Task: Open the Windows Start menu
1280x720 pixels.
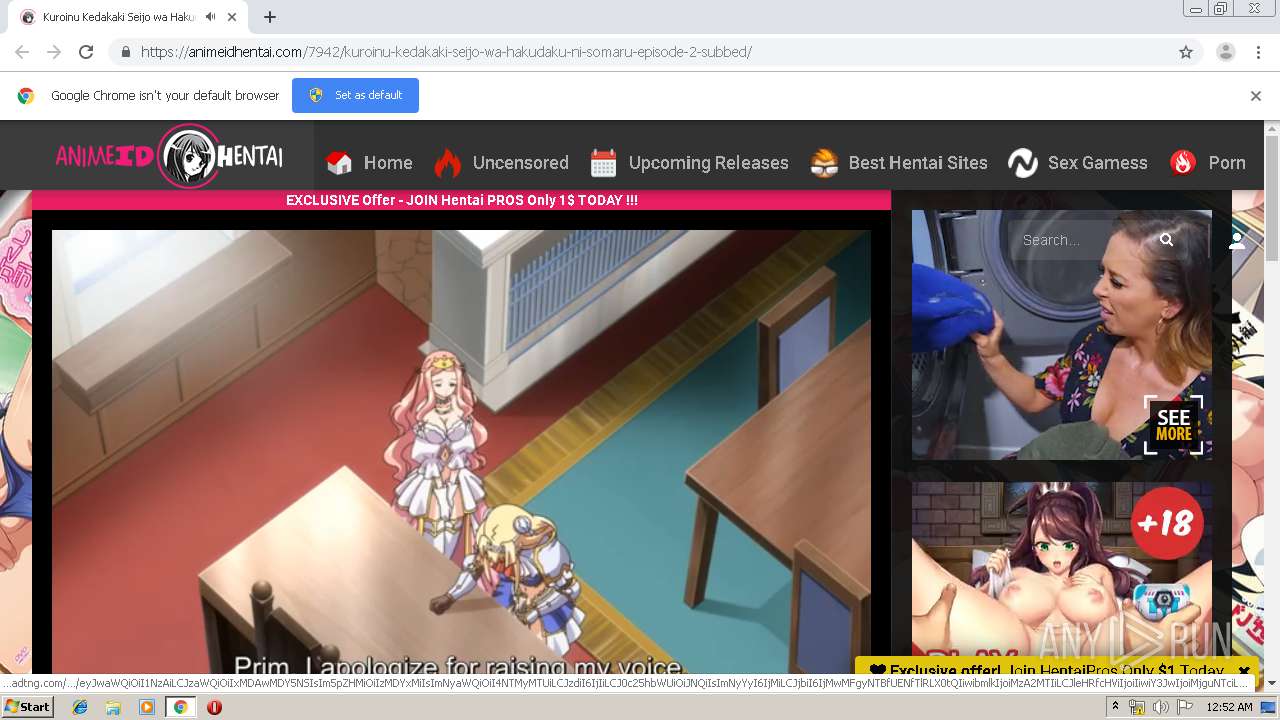Action: tap(28, 707)
